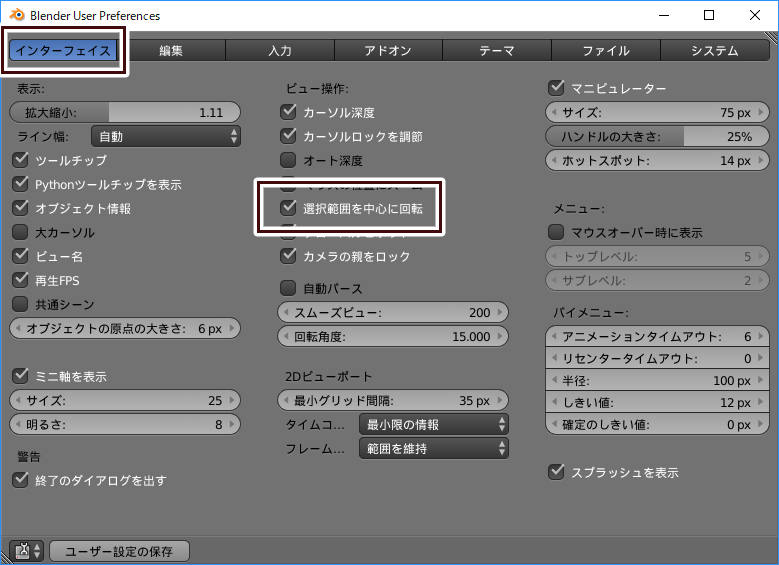Viewport: 779px width, 565px height.
Task: Decrease ホットスポット with left arrow
Action: point(554,161)
